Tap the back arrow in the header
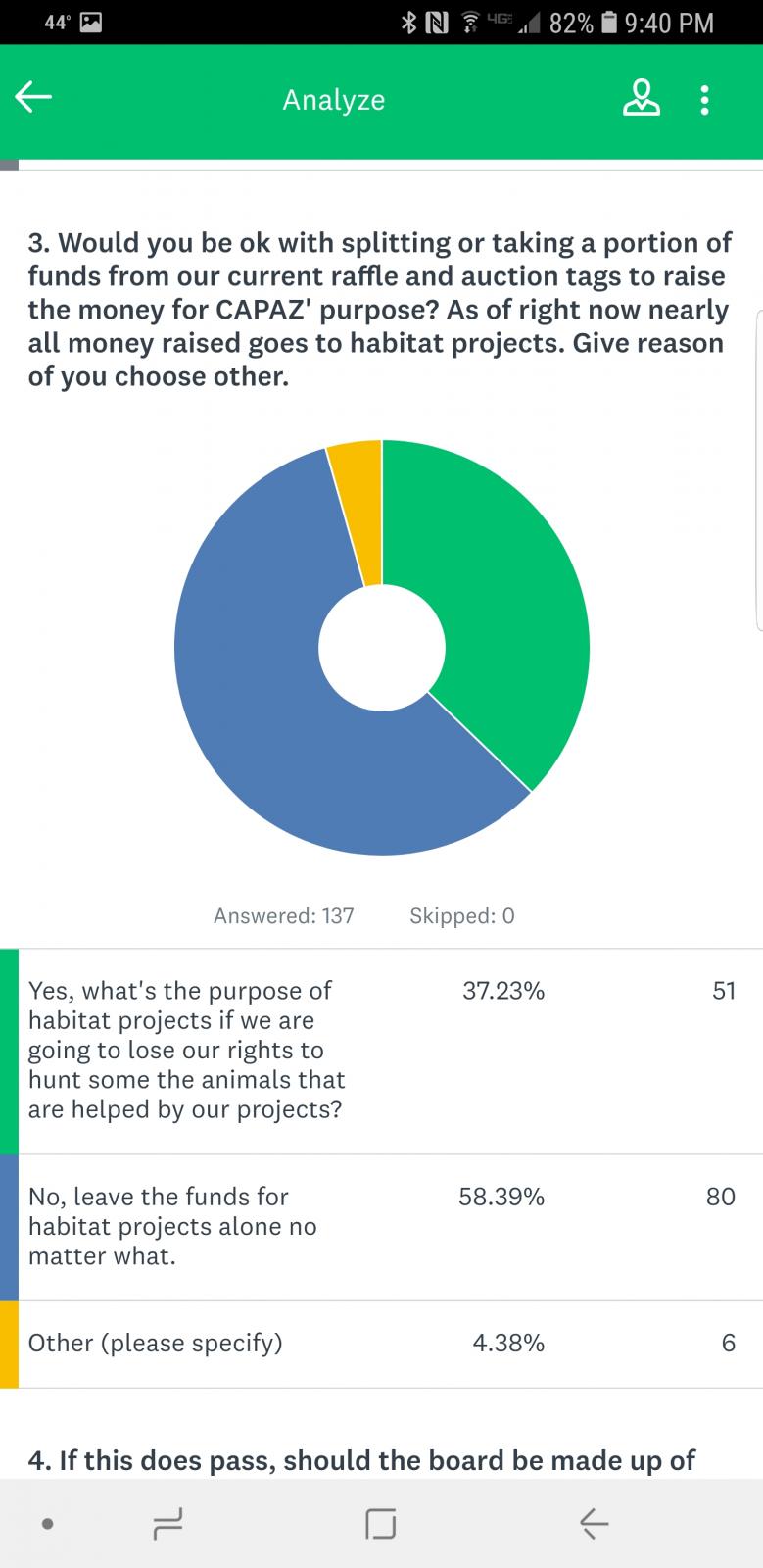Viewport: 763px width, 1568px height. (x=33, y=97)
